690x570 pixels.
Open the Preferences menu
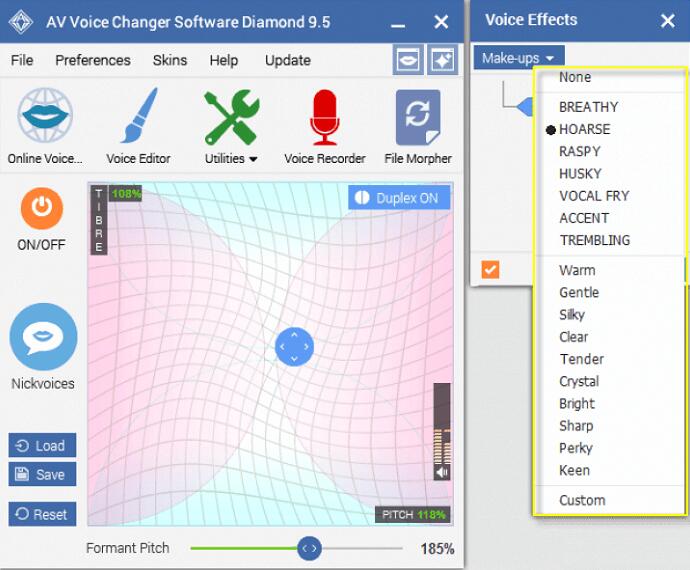click(93, 60)
